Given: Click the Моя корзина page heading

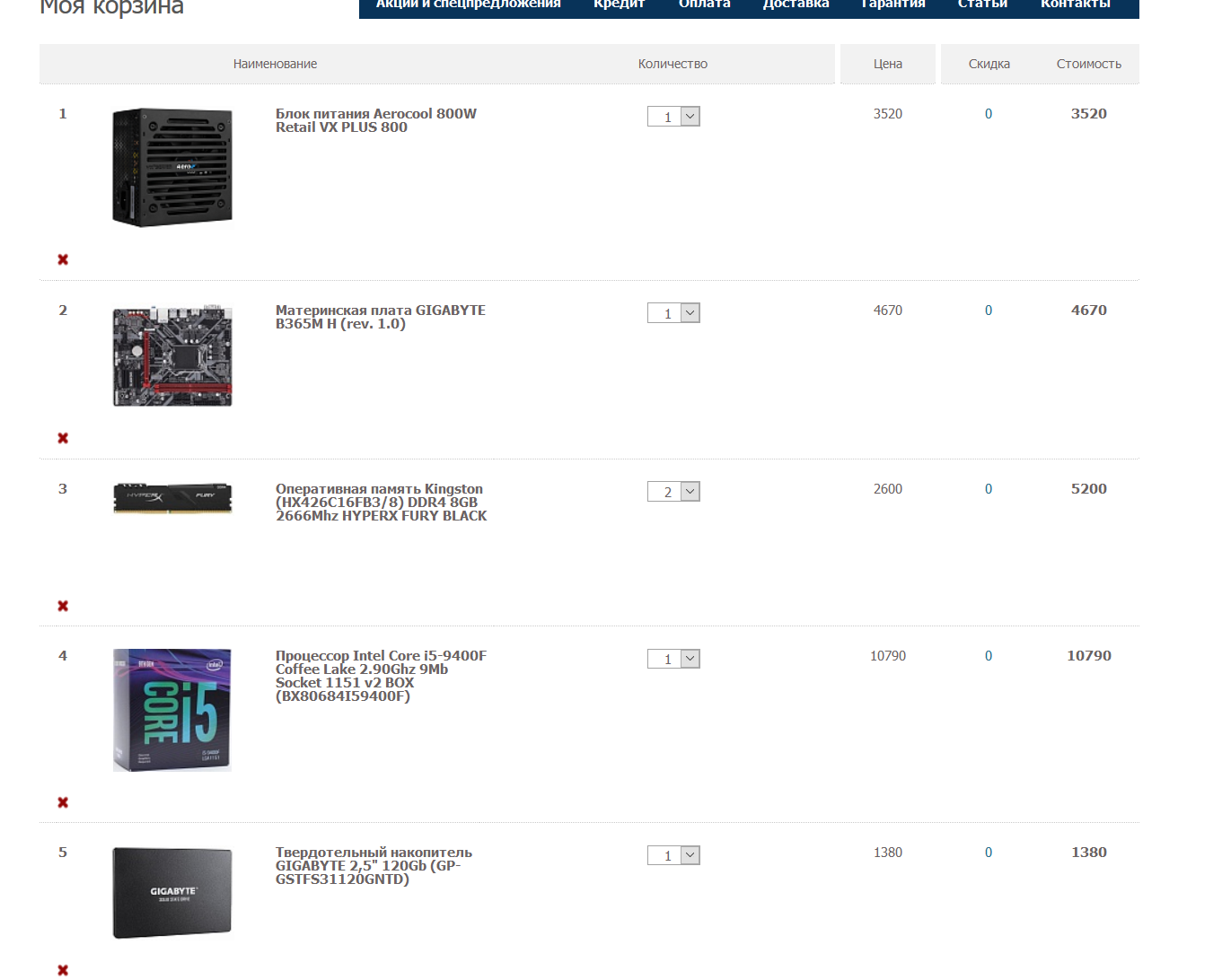Looking at the screenshot, I should coord(112,7).
